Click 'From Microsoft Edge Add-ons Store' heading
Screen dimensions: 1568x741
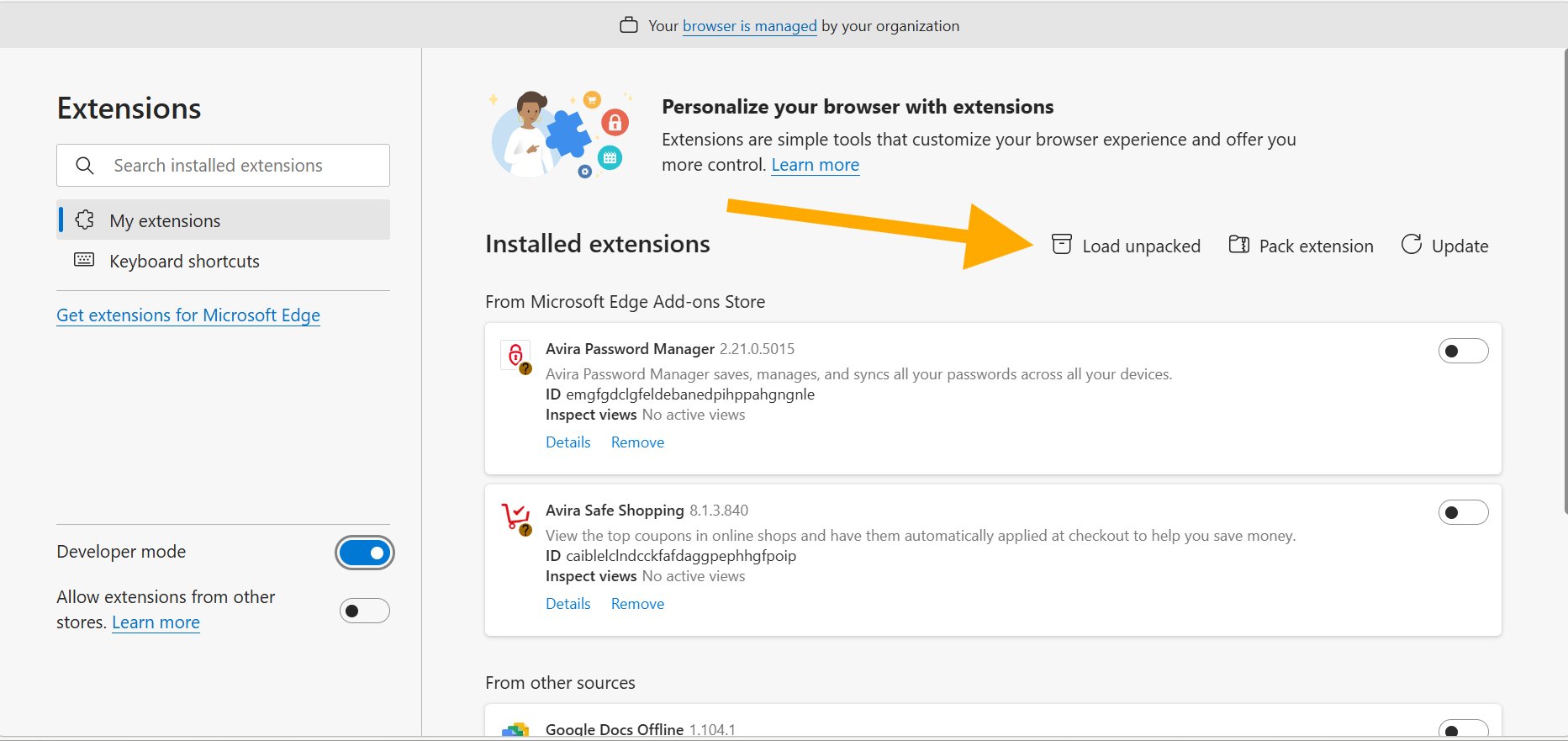tap(625, 302)
